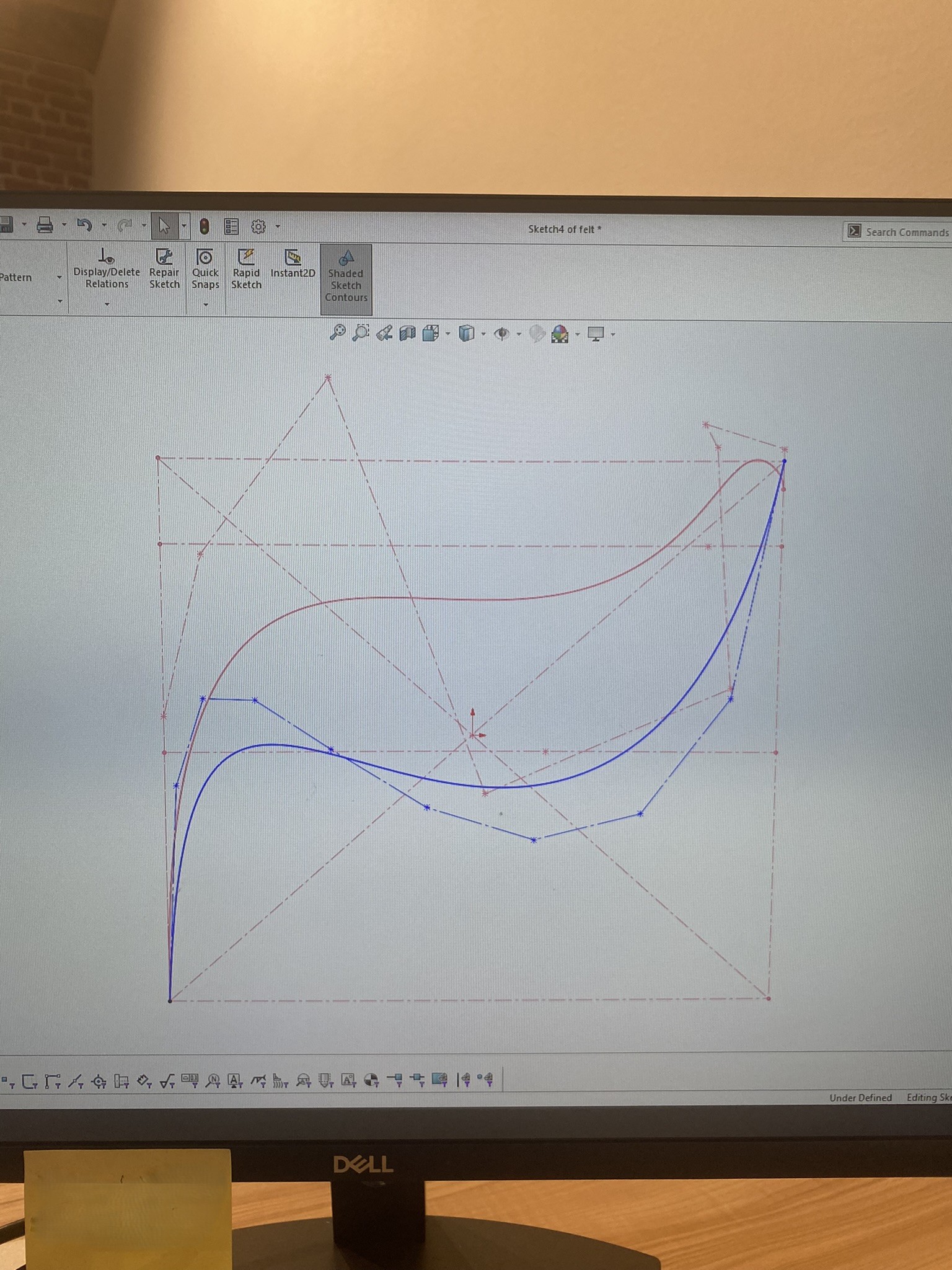The image size is (952, 1270).
Task: Click the Display/Delete Relations button
Action: click(107, 269)
